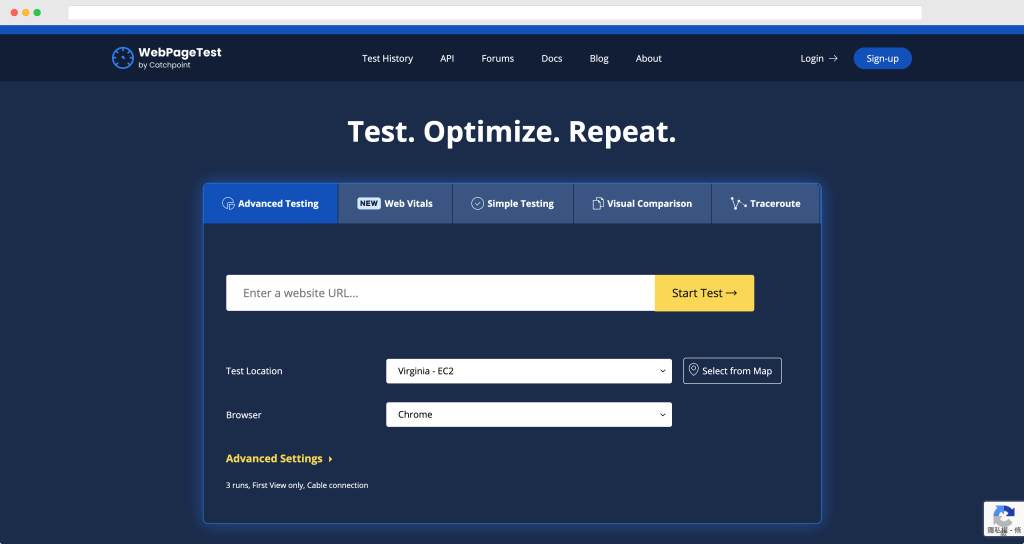The image size is (1024, 544).
Task: Open the API navigation link
Action: (447, 59)
